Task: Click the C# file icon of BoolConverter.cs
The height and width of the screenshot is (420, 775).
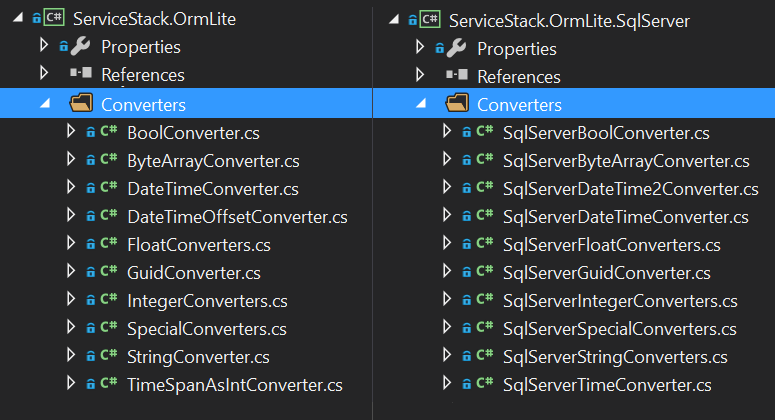Action: [x=109, y=131]
